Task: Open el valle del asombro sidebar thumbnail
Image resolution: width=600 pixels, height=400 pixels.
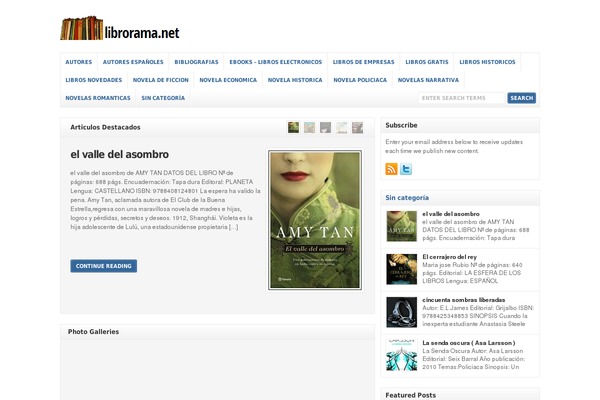Action: tap(401, 226)
